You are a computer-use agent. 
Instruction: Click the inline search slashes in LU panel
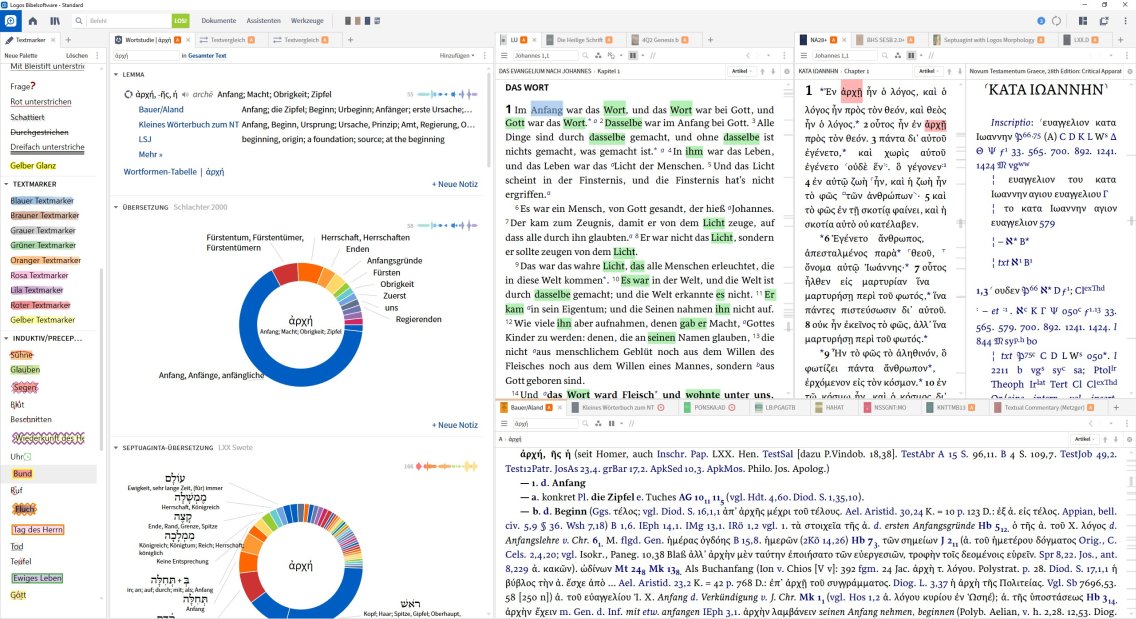[653, 56]
